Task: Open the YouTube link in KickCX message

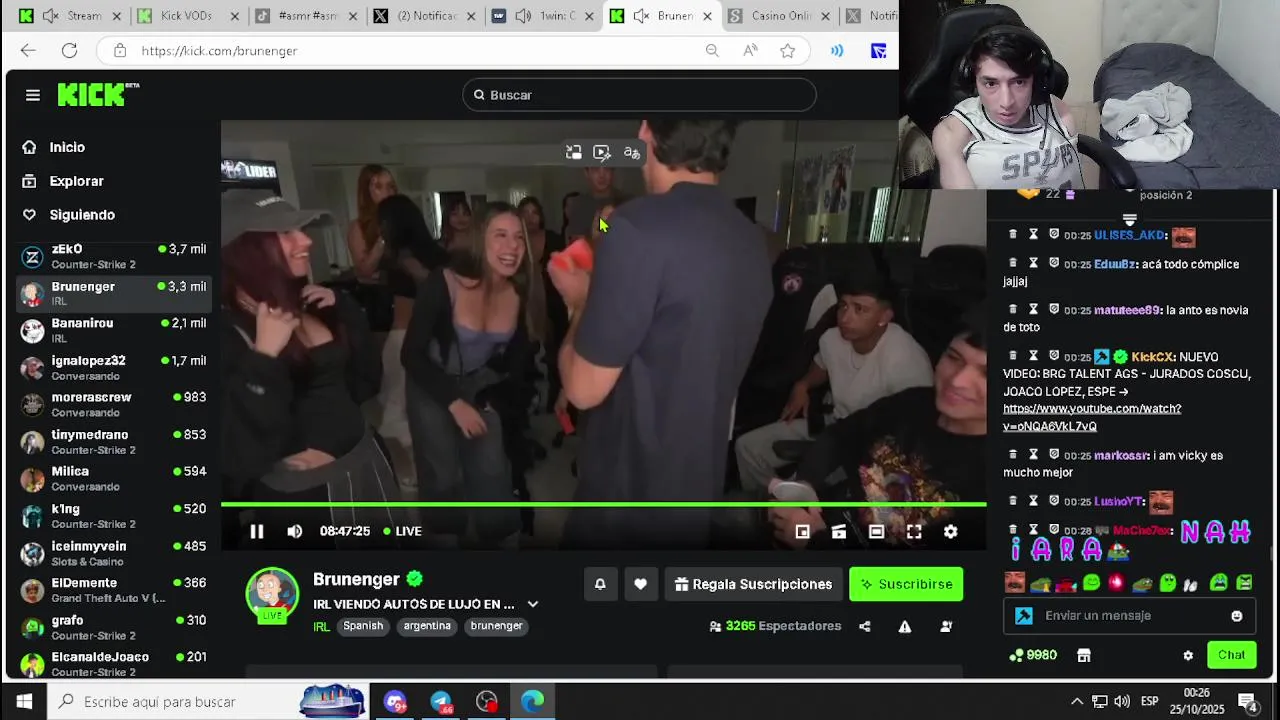Action: coord(1091,417)
